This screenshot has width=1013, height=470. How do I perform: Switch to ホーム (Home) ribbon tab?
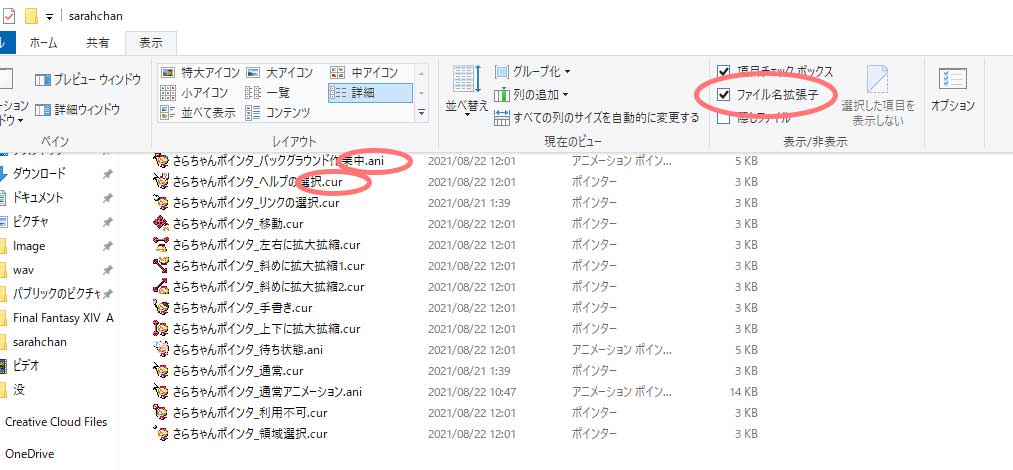pyautogui.click(x=43, y=43)
